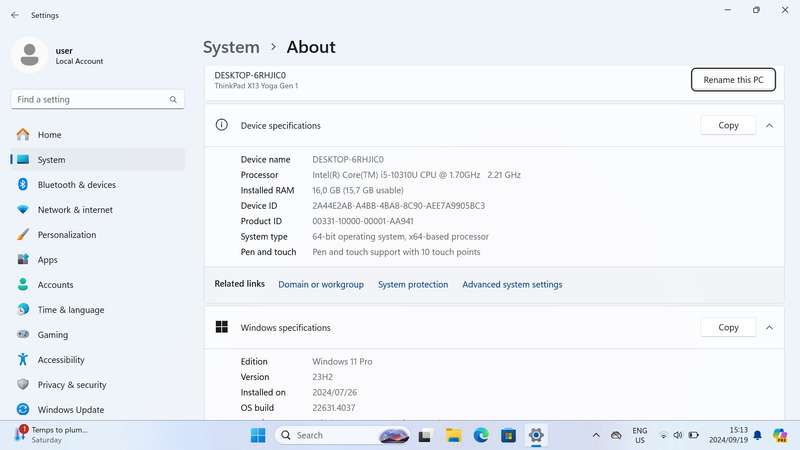Image resolution: width=800 pixels, height=450 pixels.
Task: Click the Apps icon in sidebar
Action: (x=23, y=259)
